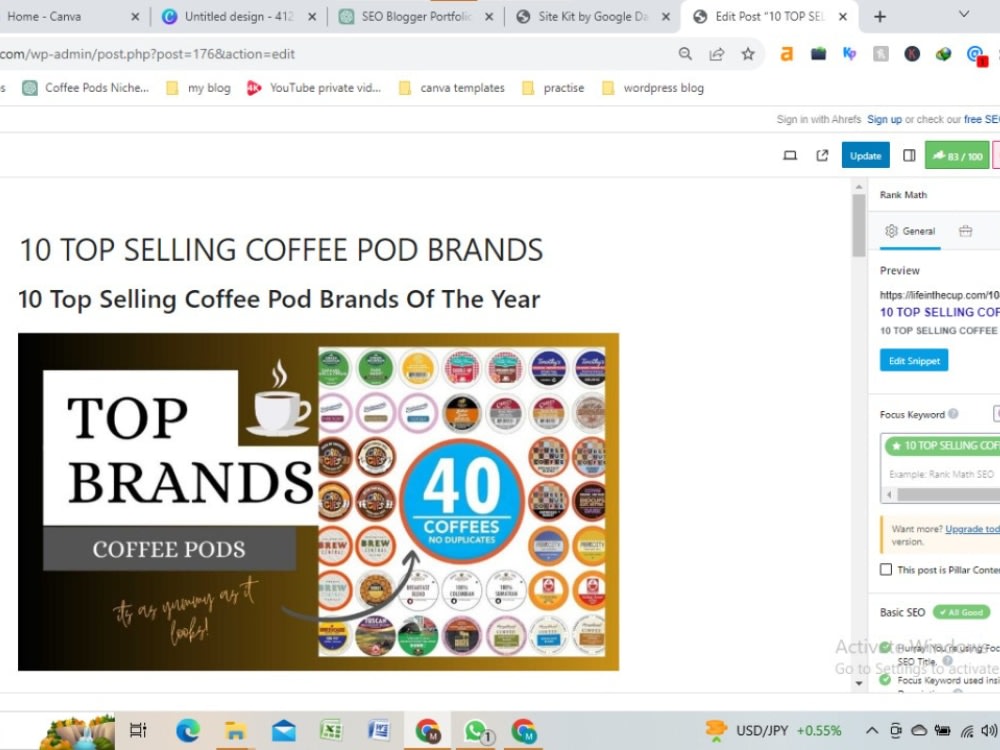
Task: Click the colorful cube extension icon
Action: coord(943,54)
